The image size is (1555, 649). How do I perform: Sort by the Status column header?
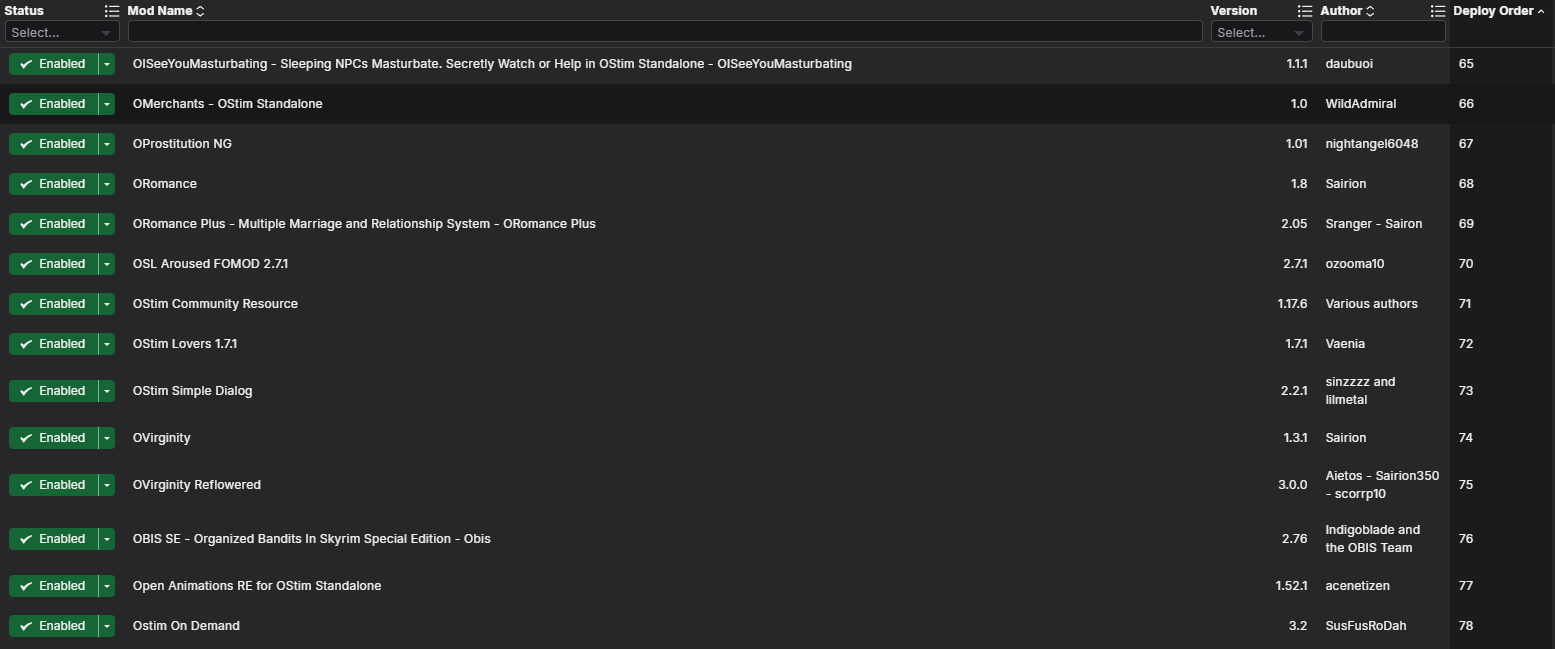(24, 11)
